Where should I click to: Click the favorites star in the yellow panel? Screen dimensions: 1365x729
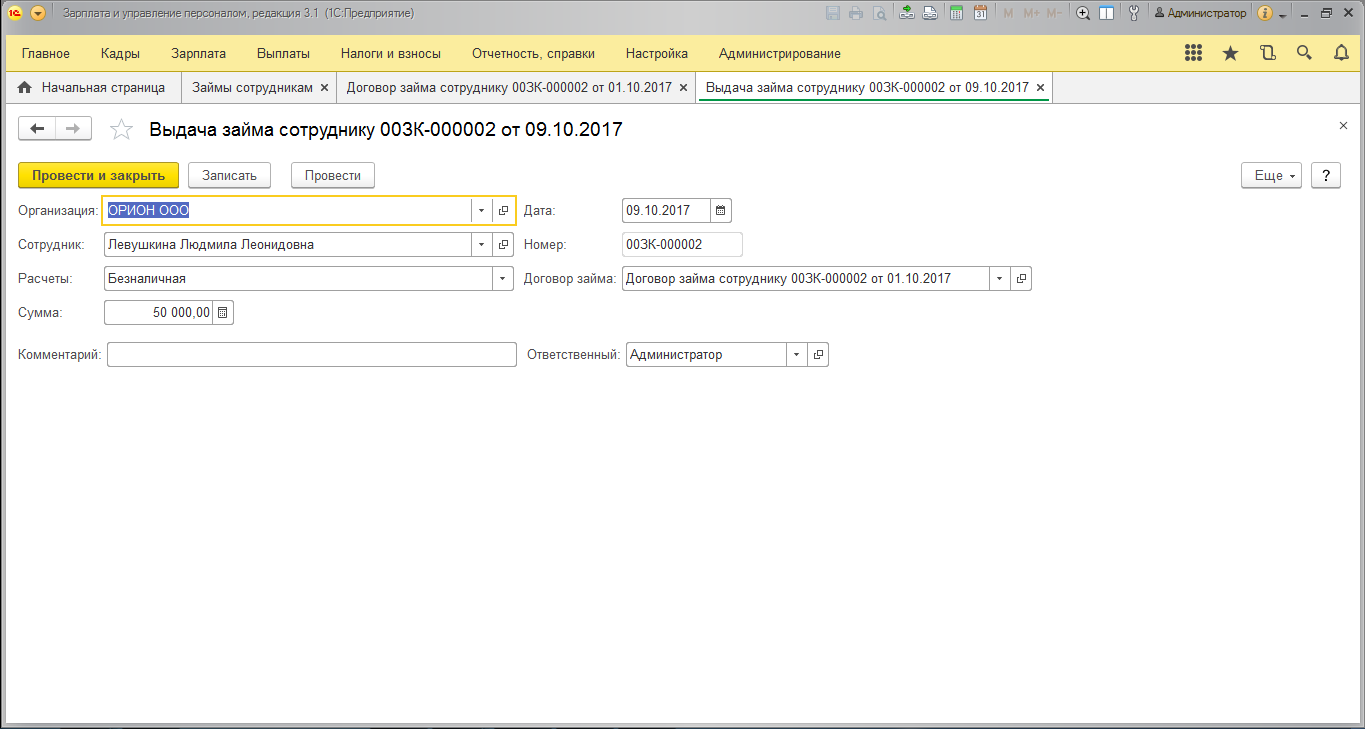[1230, 53]
